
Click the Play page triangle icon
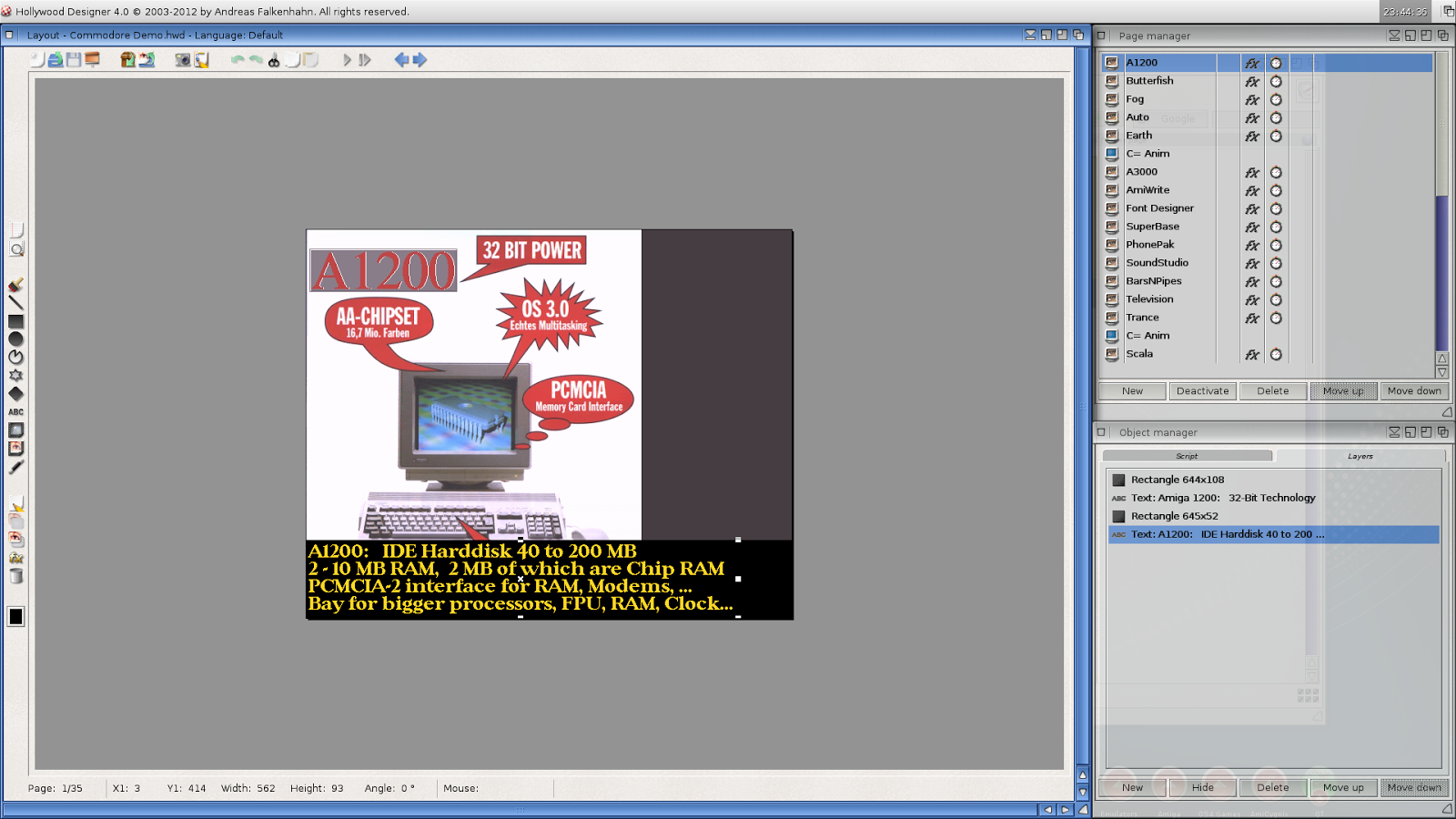coord(347,60)
